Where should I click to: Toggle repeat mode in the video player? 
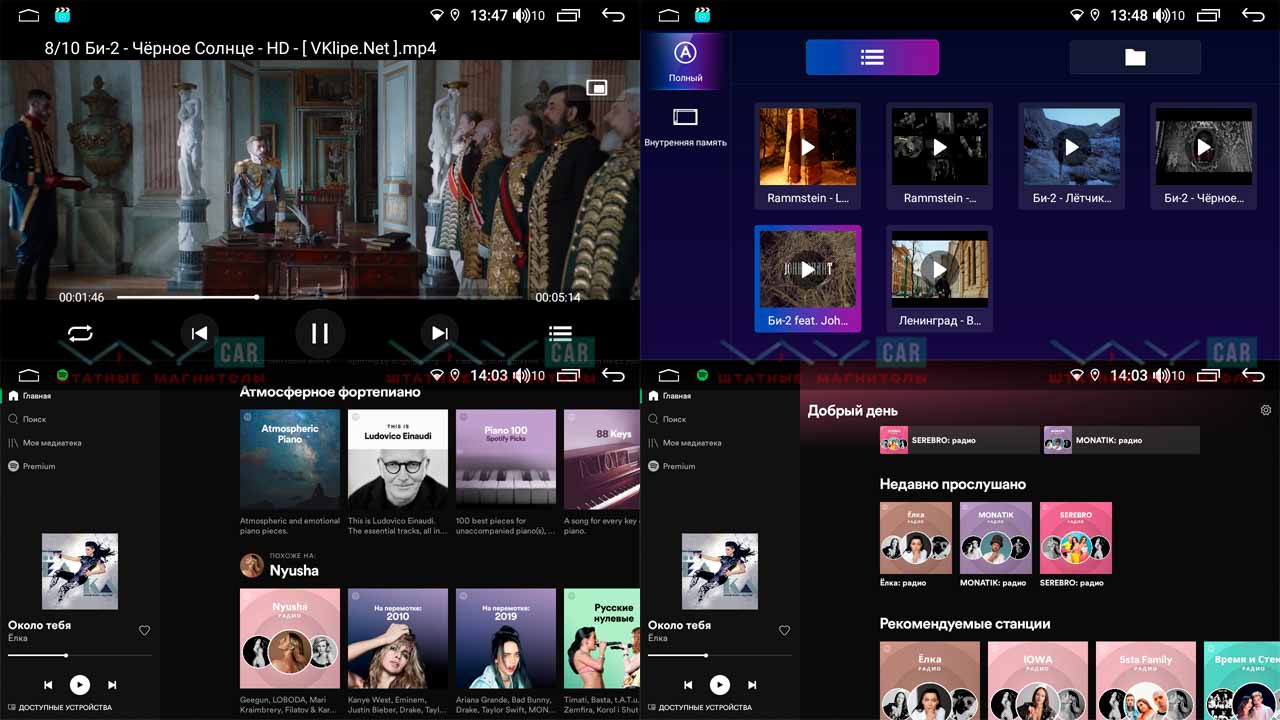[x=80, y=334]
